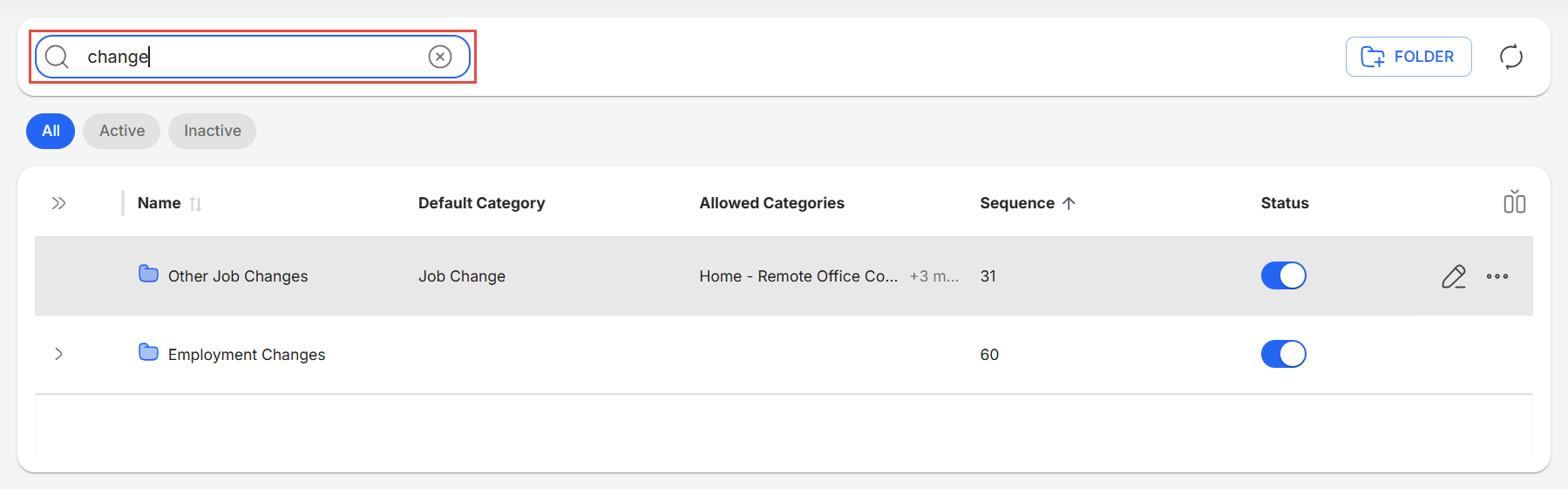The image size is (1568, 489).
Task: Click the search magnifier icon
Action: coord(57,57)
